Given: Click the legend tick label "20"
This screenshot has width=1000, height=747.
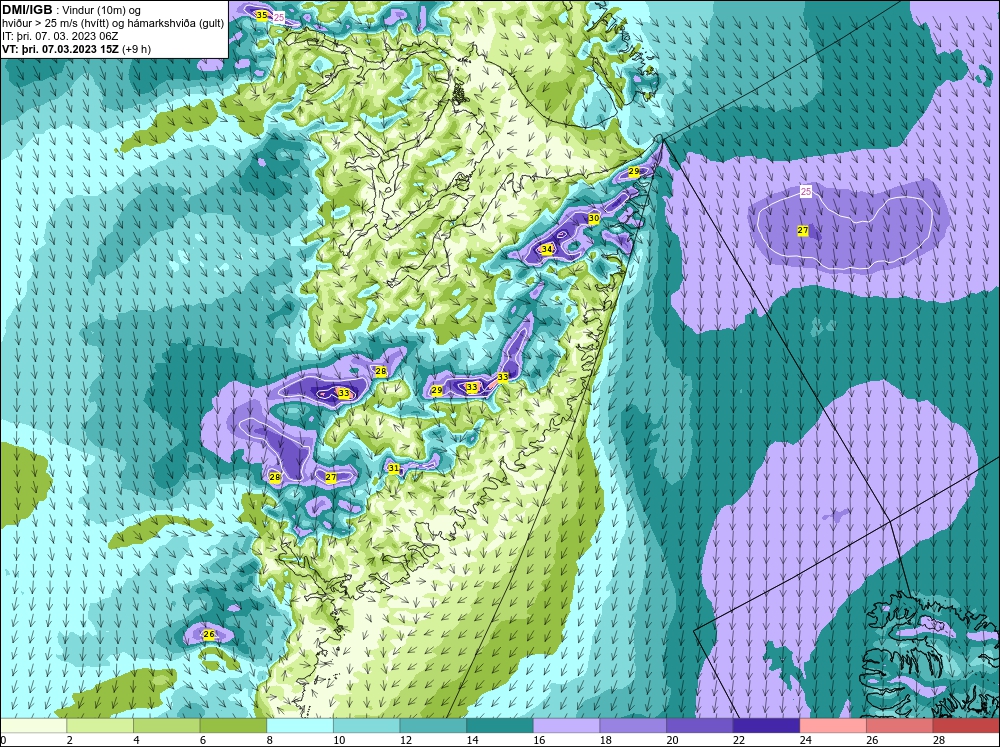Looking at the screenshot, I should pyautogui.click(x=672, y=740).
